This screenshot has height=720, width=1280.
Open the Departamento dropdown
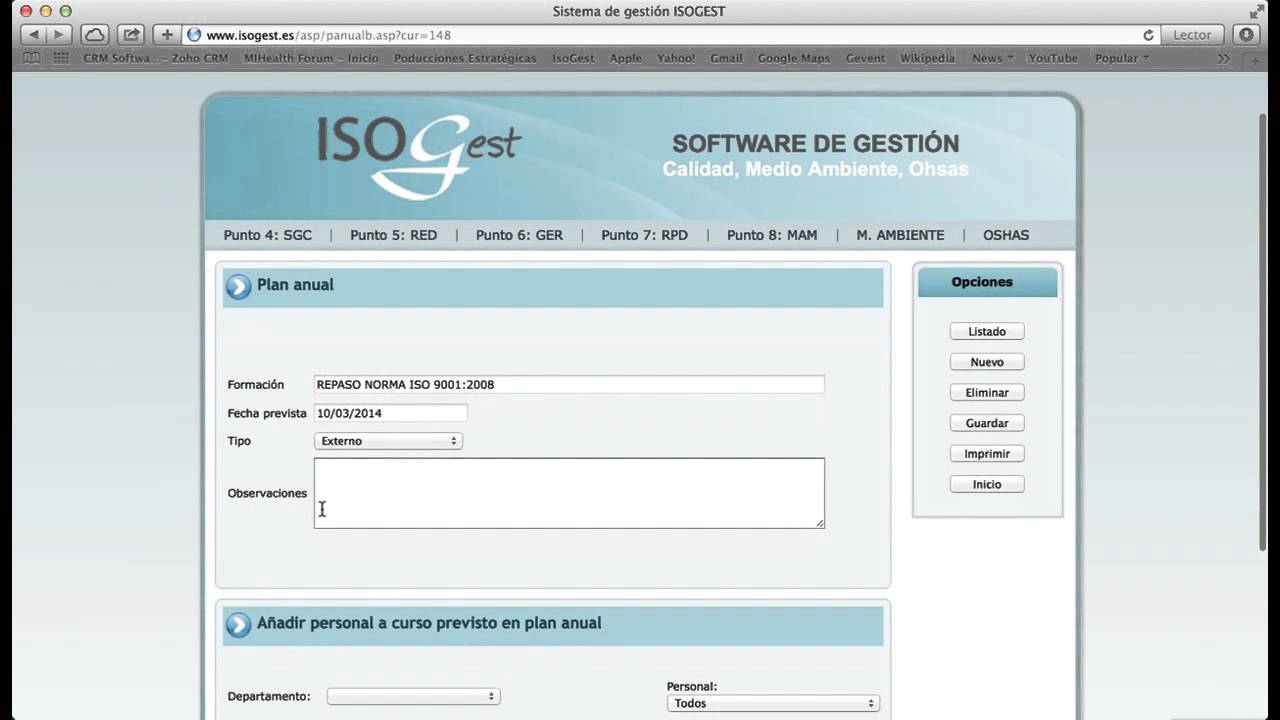[x=413, y=696]
